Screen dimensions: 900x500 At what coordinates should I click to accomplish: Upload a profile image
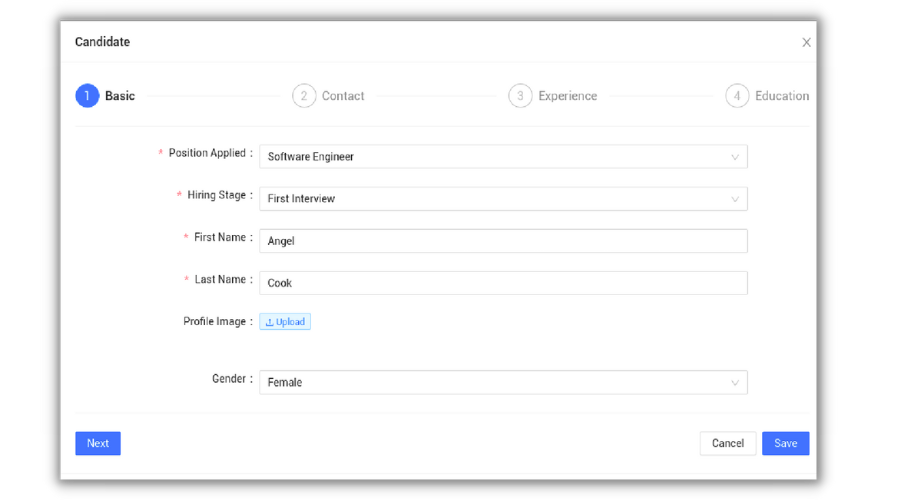tap(285, 322)
